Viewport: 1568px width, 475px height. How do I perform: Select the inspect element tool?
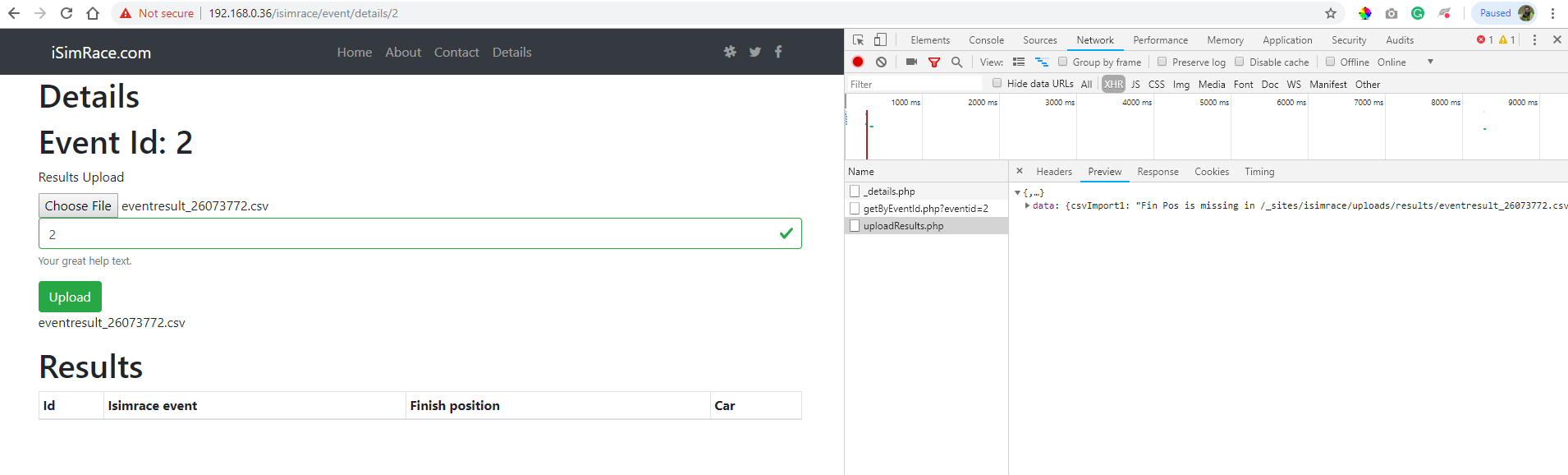(x=859, y=40)
